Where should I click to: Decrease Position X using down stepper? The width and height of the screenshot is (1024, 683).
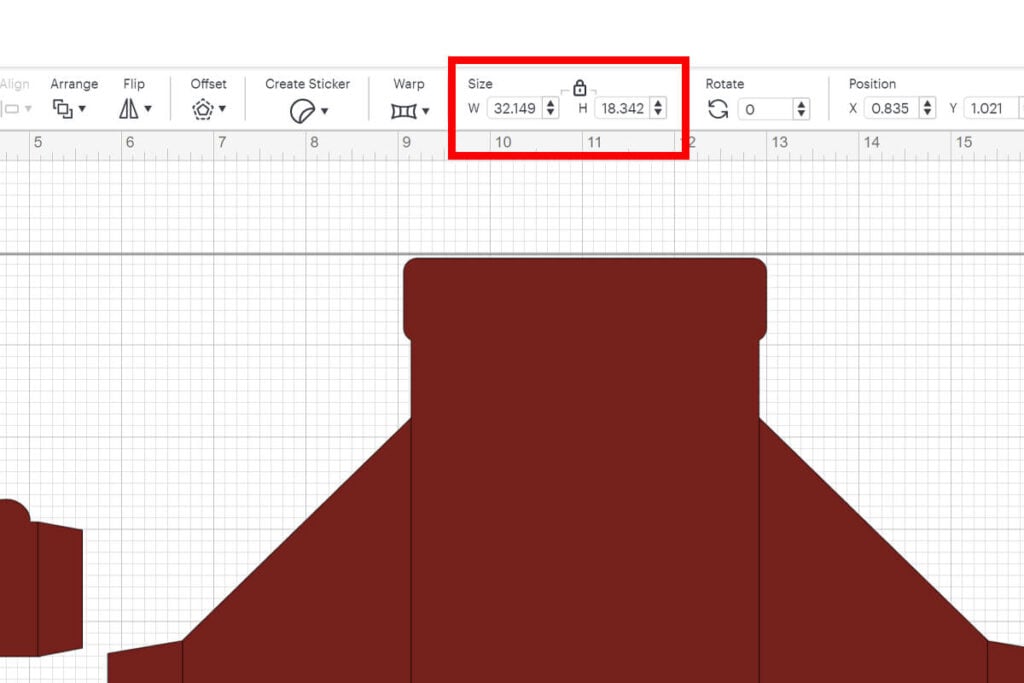click(x=928, y=113)
